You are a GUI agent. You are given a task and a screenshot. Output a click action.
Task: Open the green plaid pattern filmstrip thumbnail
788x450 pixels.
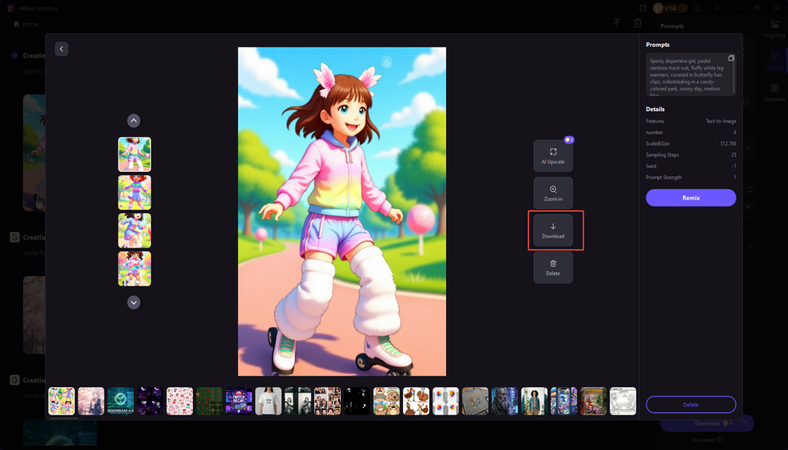point(209,401)
